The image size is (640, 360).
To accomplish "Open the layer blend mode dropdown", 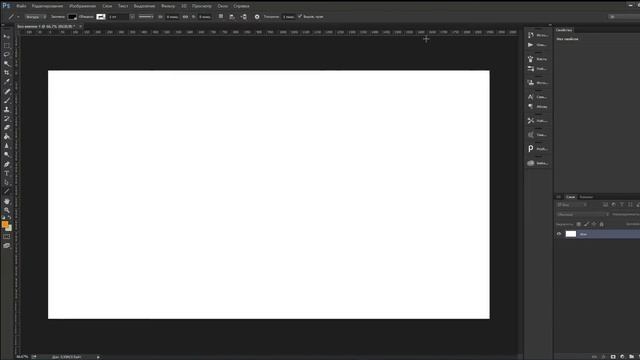I will click(x=582, y=214).
